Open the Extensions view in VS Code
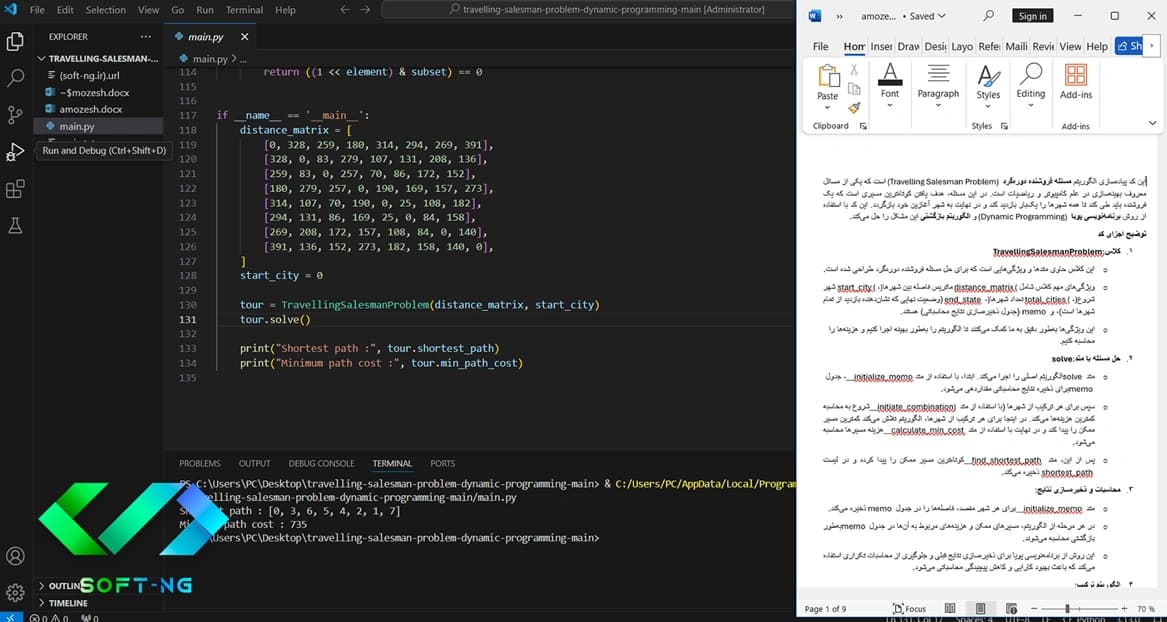 click(15, 189)
